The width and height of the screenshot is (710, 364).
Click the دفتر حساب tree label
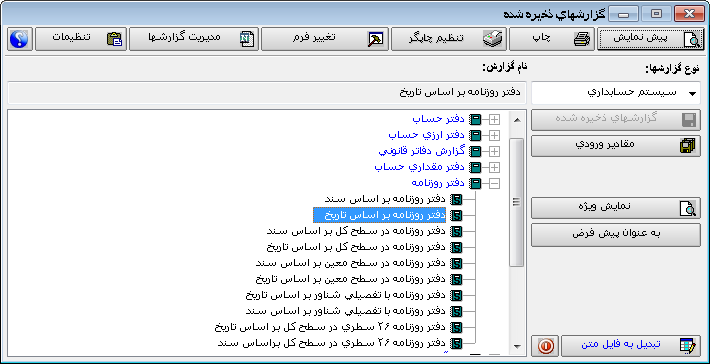[x=439, y=120]
